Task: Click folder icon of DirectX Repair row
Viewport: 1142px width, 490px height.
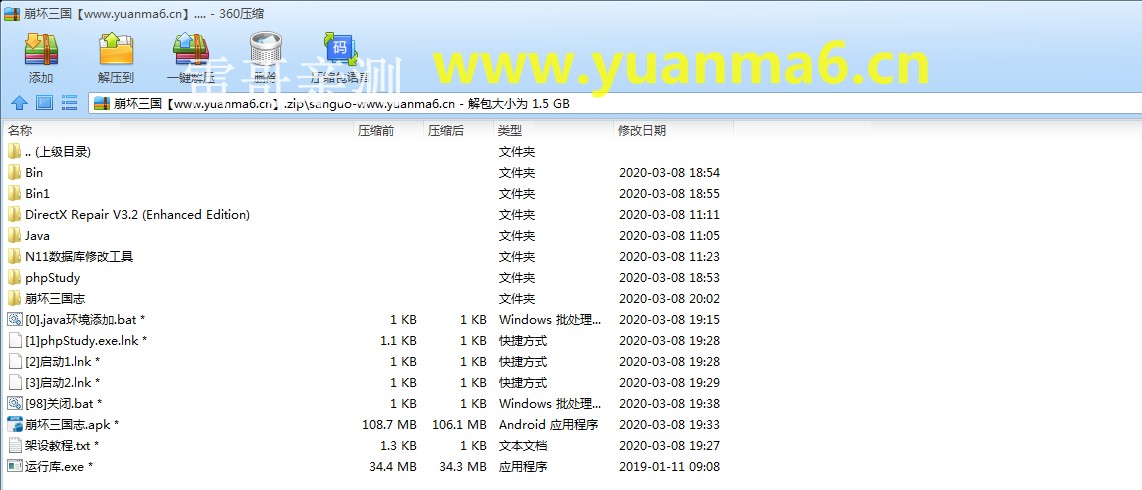Action: tap(15, 215)
